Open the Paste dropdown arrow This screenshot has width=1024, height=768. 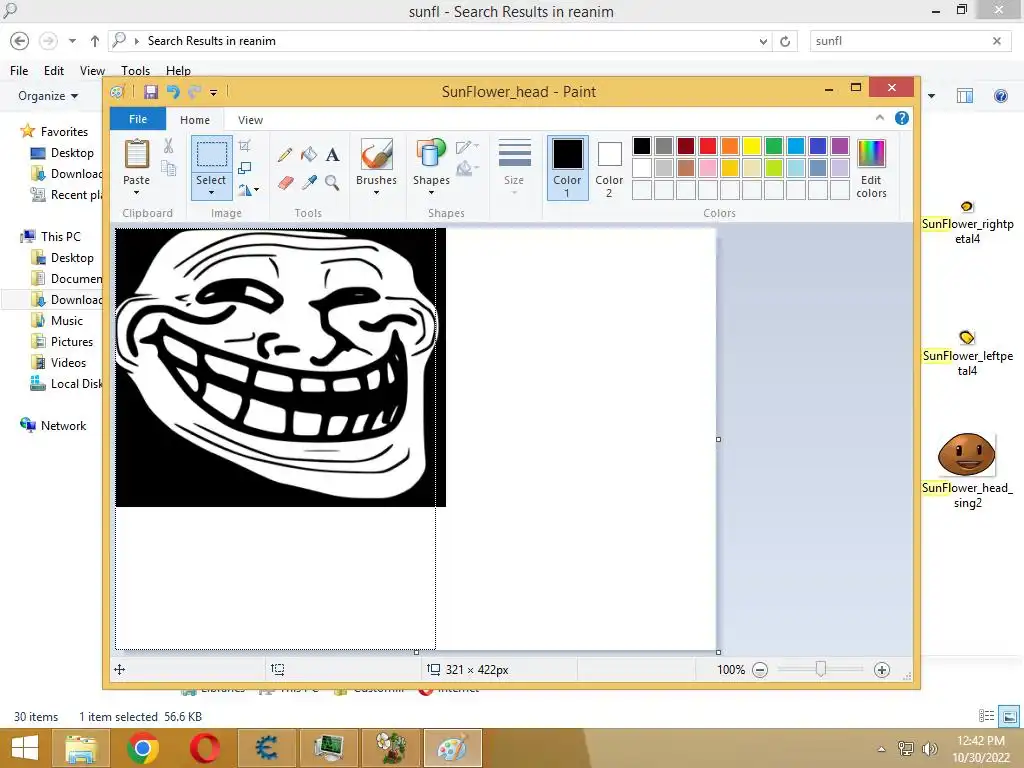[x=136, y=193]
